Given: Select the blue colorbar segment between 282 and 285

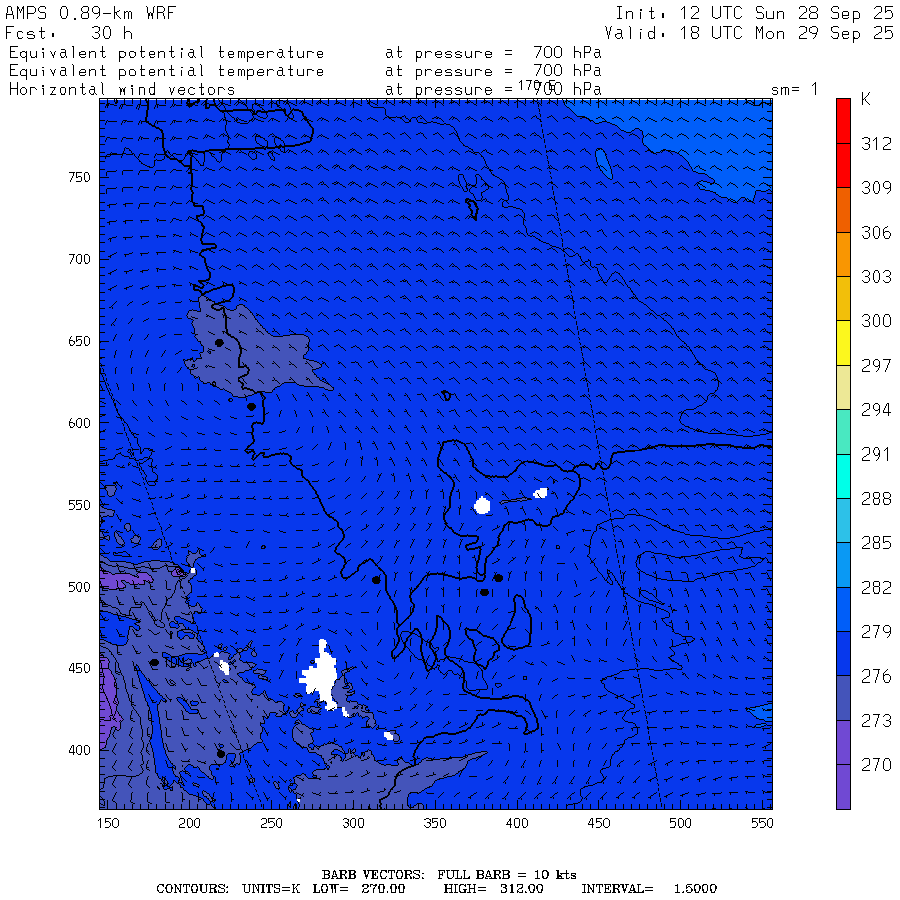Looking at the screenshot, I should (843, 565).
